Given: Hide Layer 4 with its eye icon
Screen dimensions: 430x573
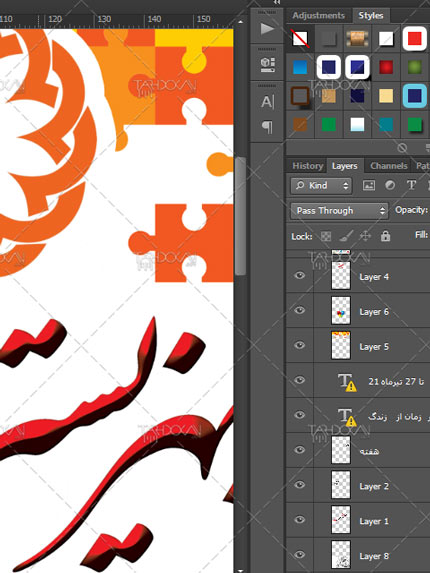Looking at the screenshot, I should 300,275.
